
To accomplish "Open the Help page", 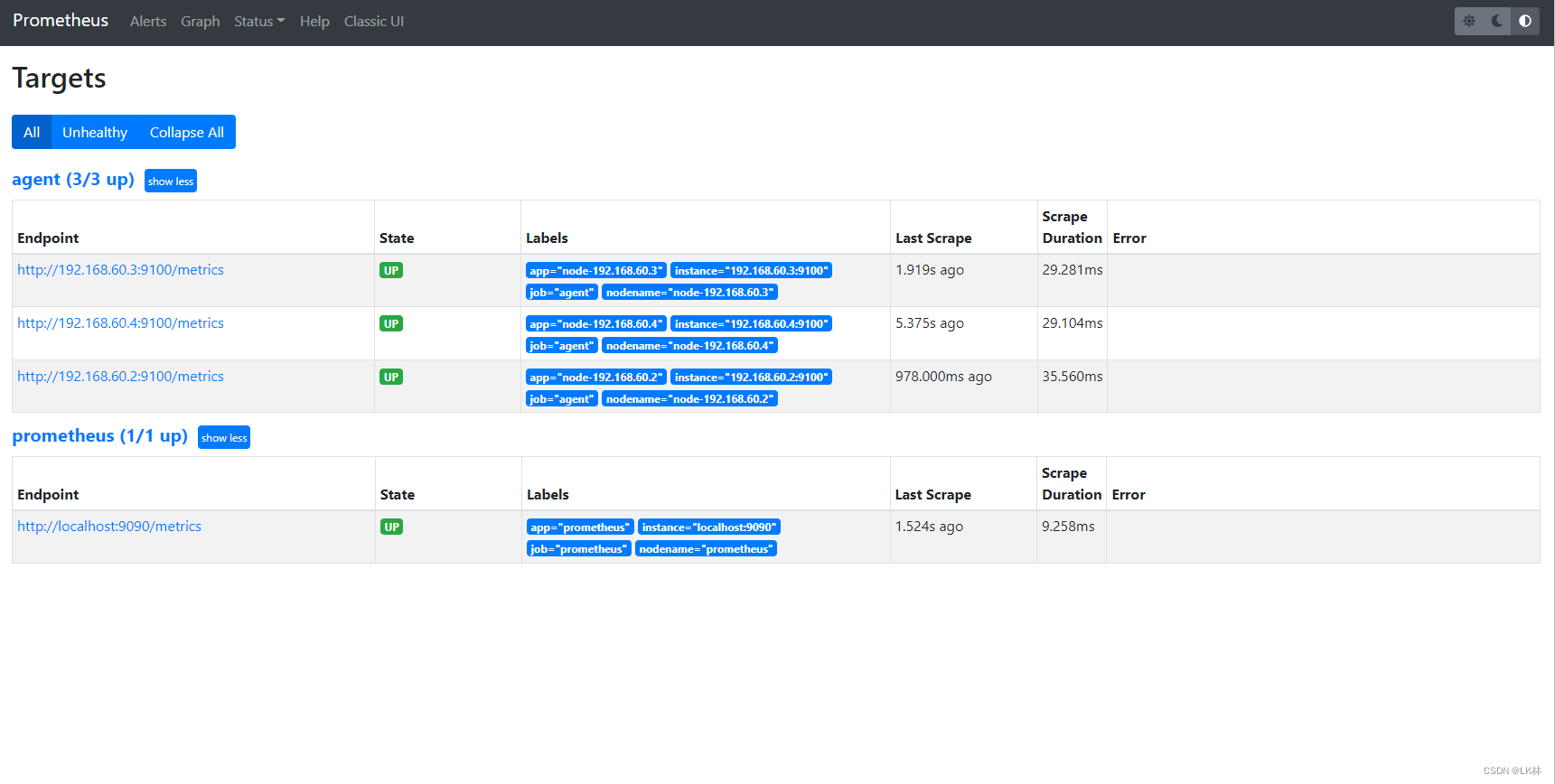I will (314, 21).
